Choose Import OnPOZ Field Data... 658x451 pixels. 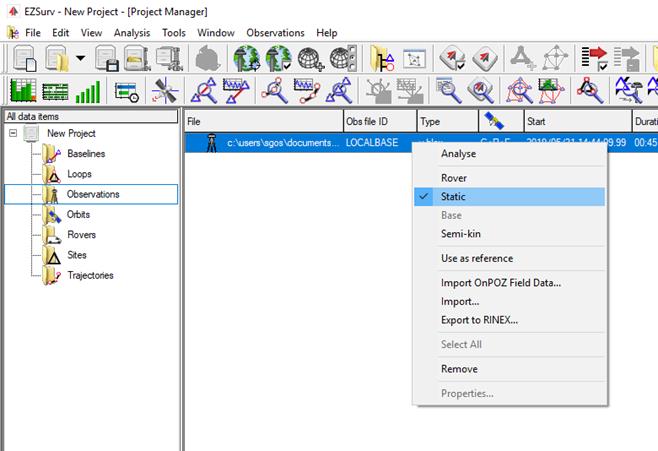509,283
